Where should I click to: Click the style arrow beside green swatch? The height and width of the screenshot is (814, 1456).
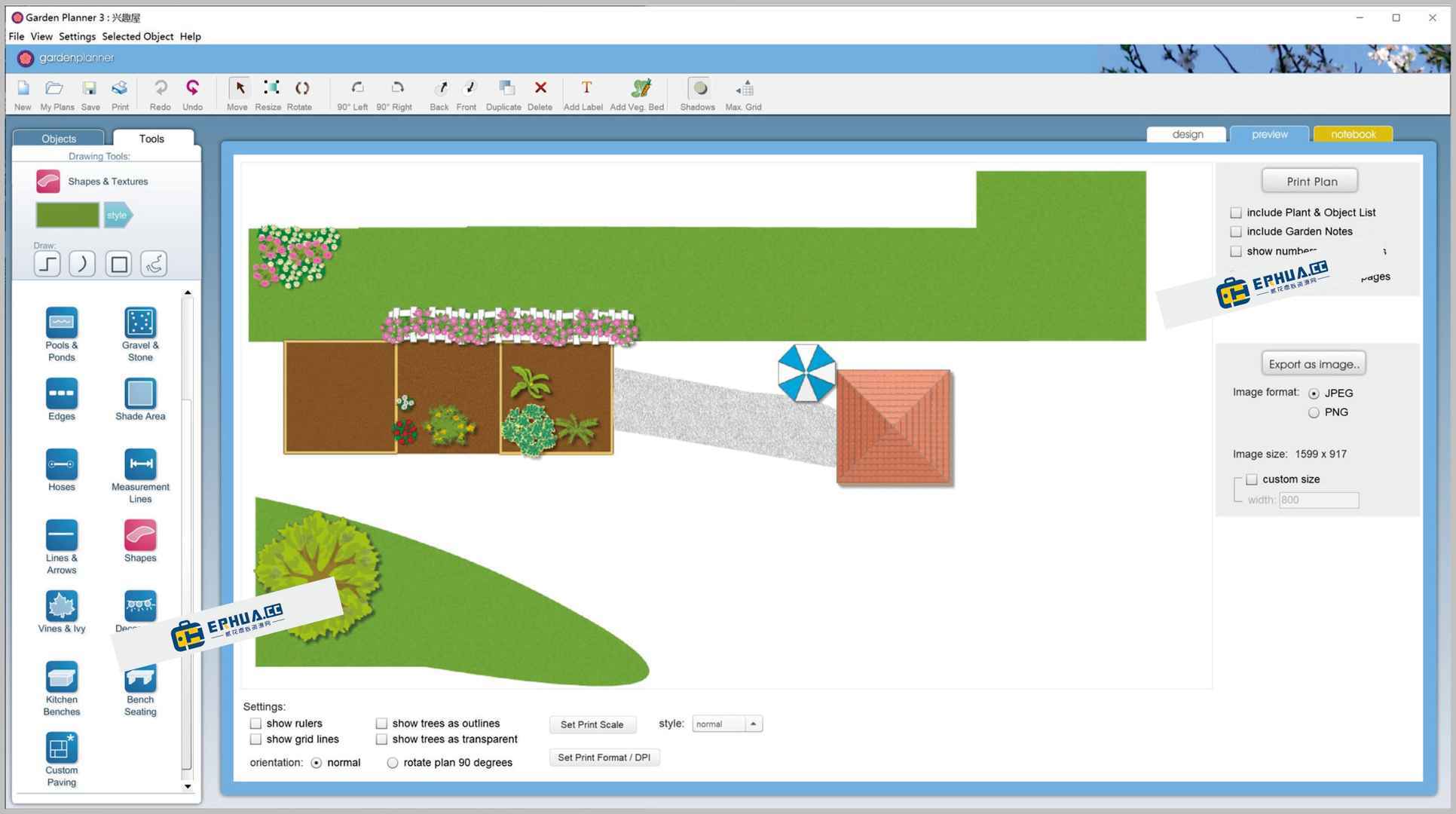pos(118,216)
